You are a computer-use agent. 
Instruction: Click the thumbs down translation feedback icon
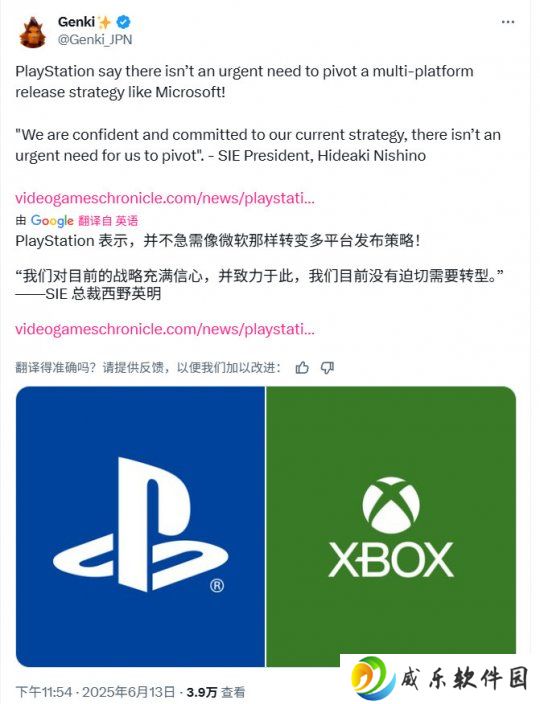tap(327, 368)
